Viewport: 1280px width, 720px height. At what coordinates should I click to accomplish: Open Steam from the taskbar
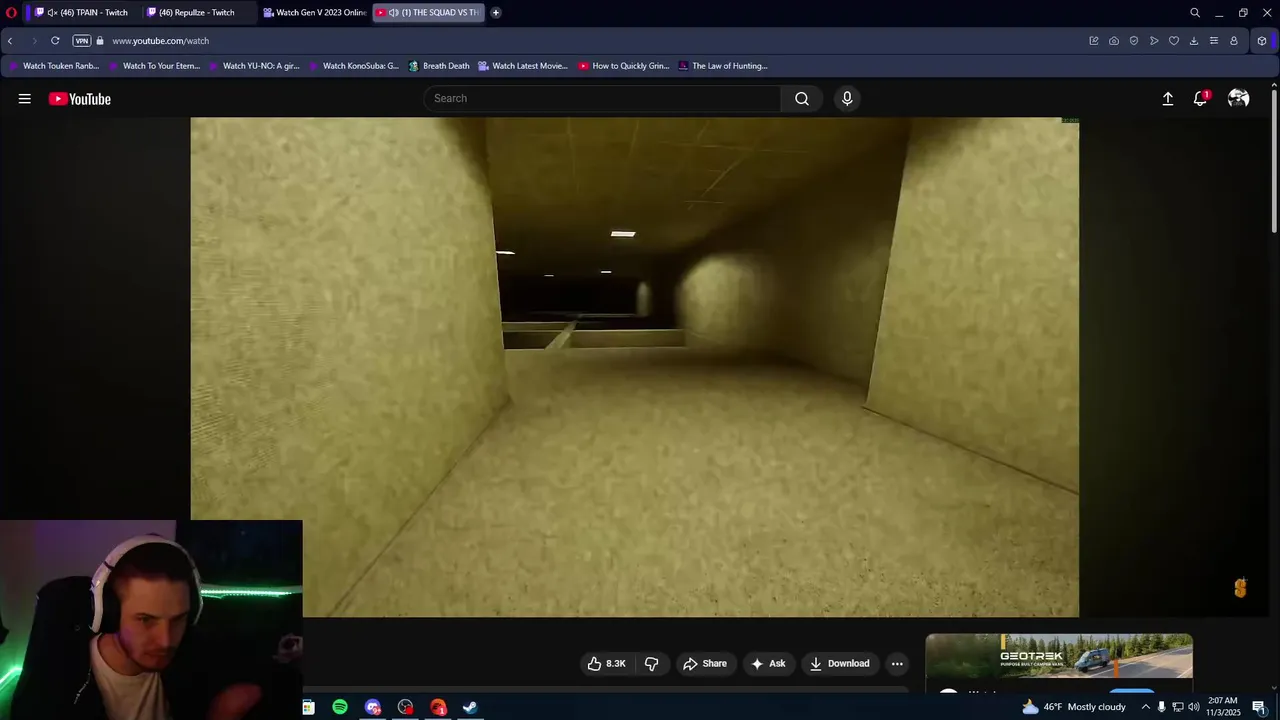tap(470, 707)
